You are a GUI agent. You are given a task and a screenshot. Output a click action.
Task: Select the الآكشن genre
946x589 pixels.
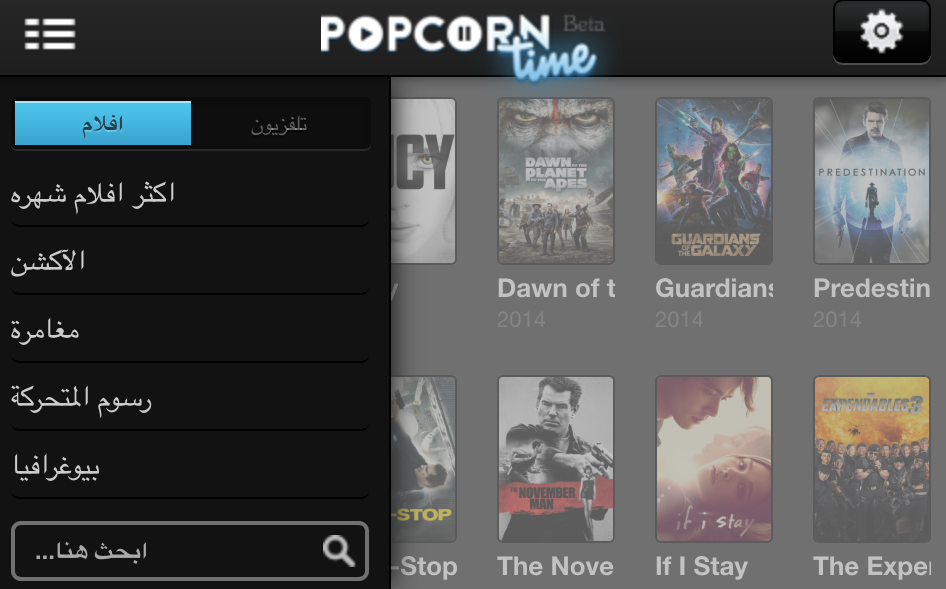point(190,262)
